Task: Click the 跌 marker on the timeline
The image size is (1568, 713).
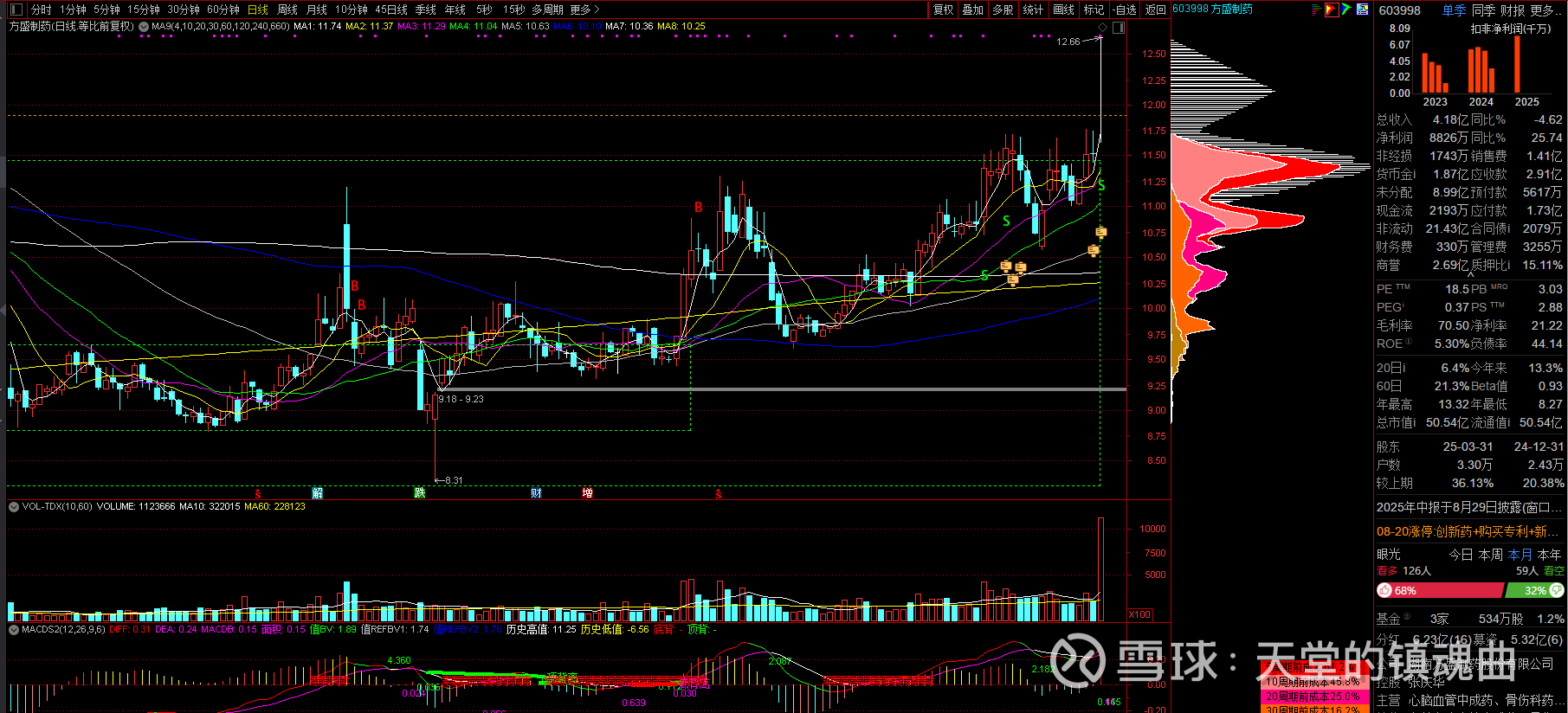Action: click(x=420, y=493)
